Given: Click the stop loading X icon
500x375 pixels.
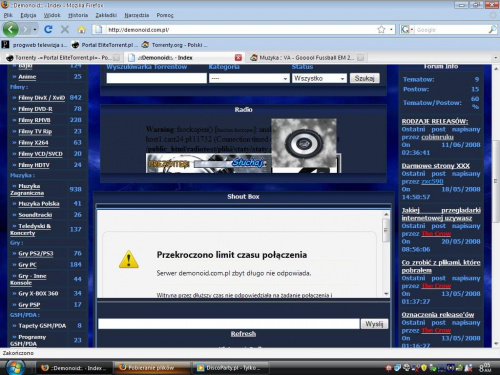Looking at the screenshot, I should coord(65,30).
